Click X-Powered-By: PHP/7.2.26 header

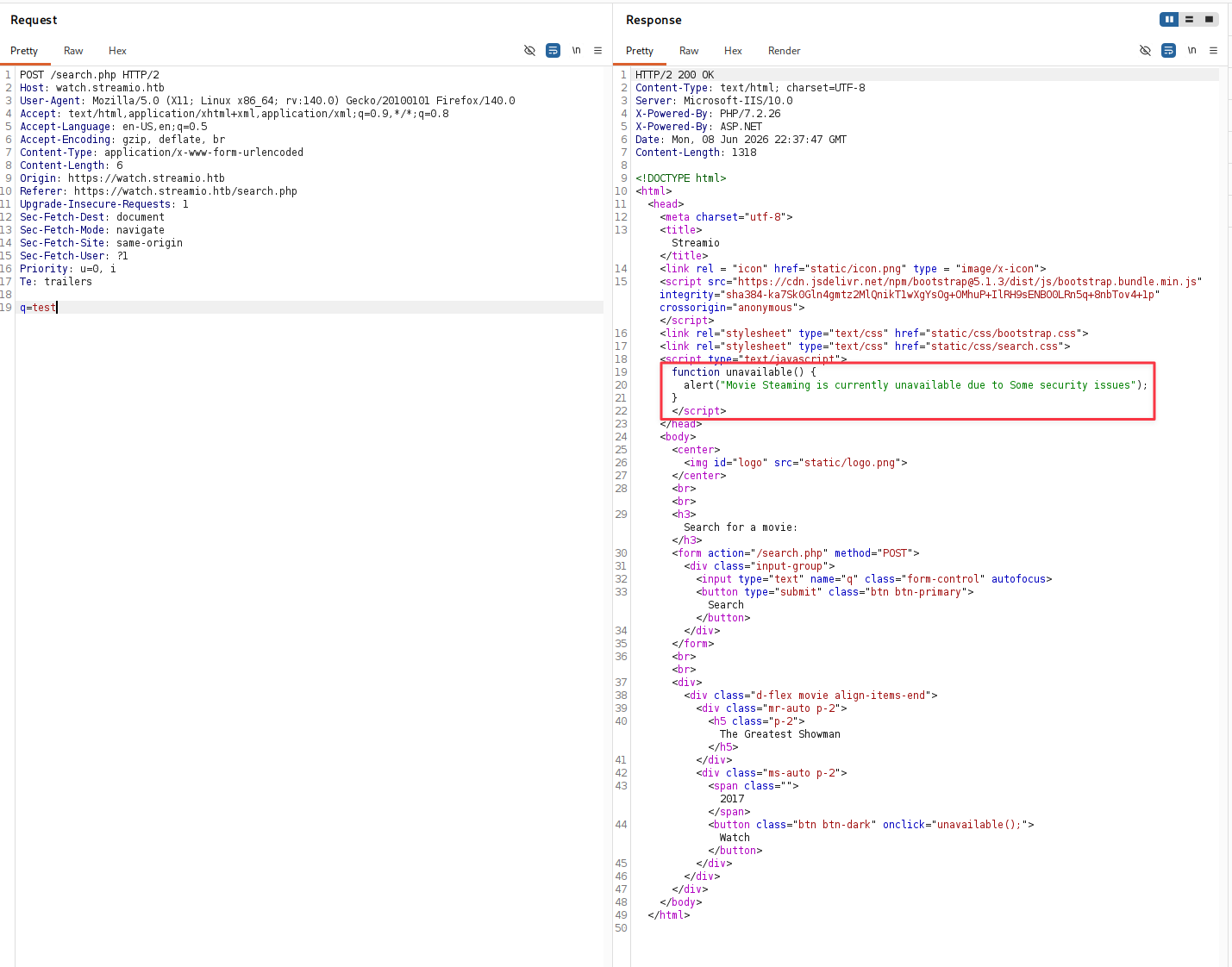(708, 114)
